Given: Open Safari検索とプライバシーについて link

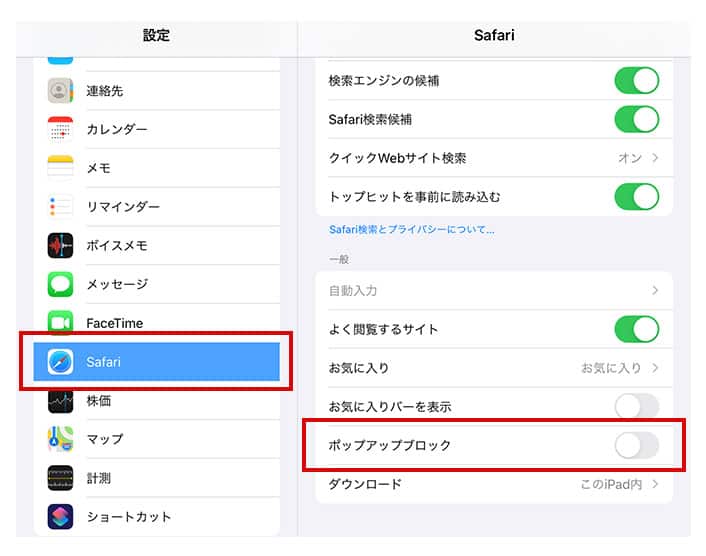Looking at the screenshot, I should coord(412,230).
